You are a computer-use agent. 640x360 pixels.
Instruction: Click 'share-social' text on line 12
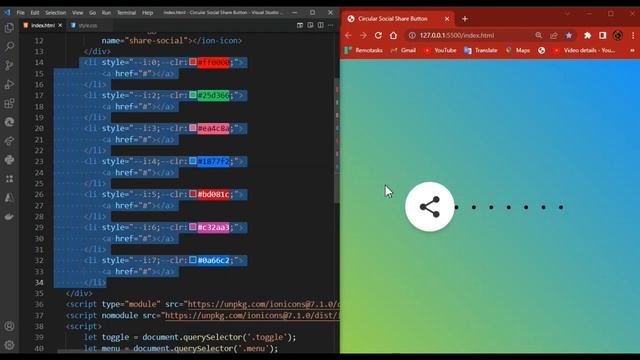point(156,40)
